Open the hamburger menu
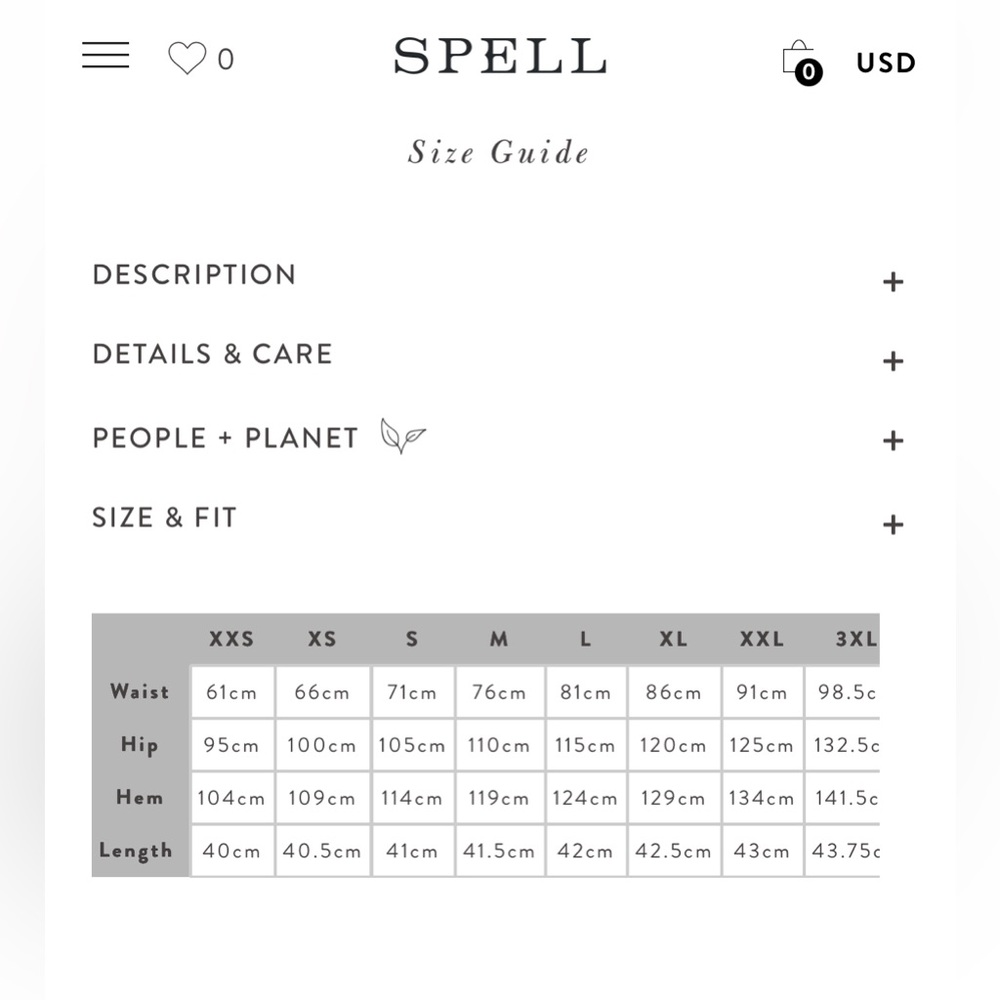This screenshot has width=1000, height=1000. pyautogui.click(x=105, y=55)
